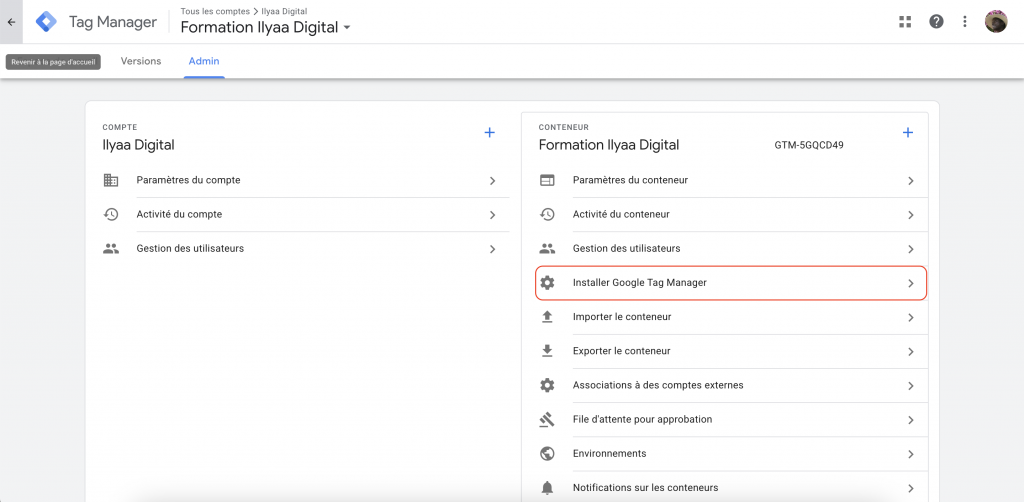This screenshot has width=1024, height=502.
Task: Open account-level Gestion des utilisateurs
Action: click(306, 249)
